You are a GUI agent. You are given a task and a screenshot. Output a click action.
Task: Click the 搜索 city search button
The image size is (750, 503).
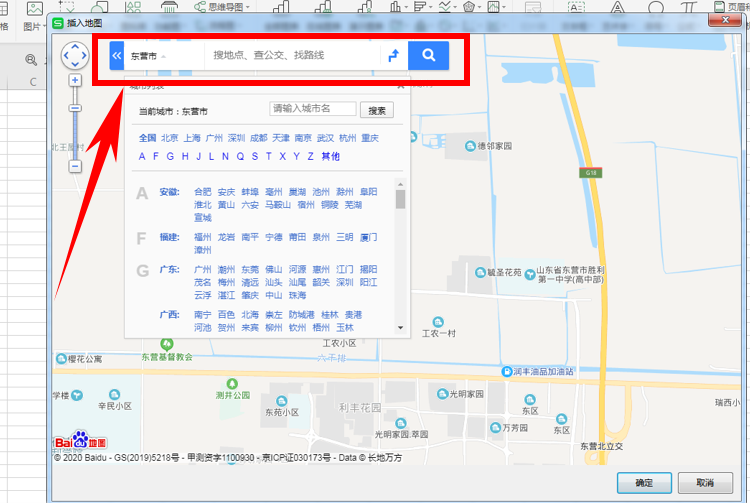377,110
